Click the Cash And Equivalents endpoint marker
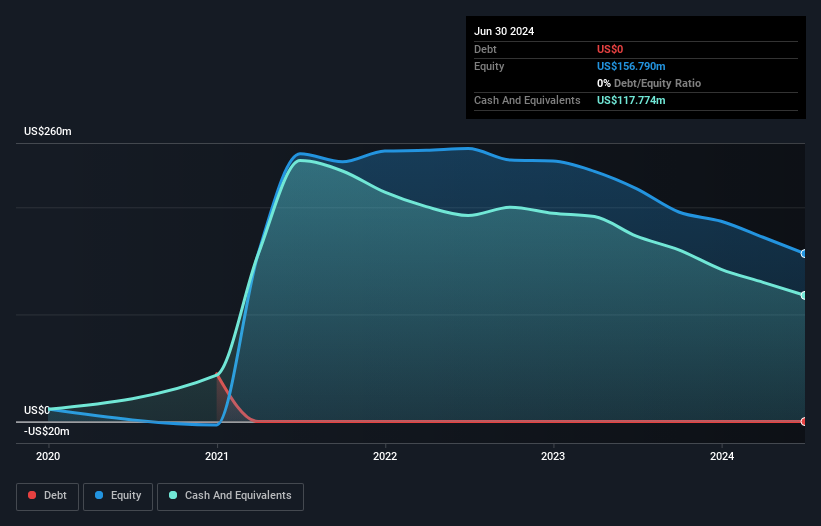The height and width of the screenshot is (526, 821). point(804,296)
